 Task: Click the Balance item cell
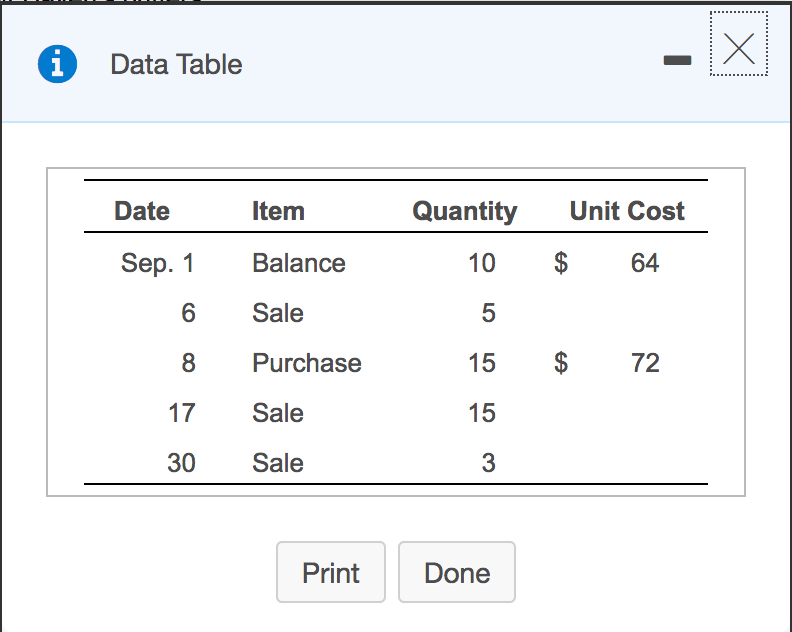click(298, 263)
